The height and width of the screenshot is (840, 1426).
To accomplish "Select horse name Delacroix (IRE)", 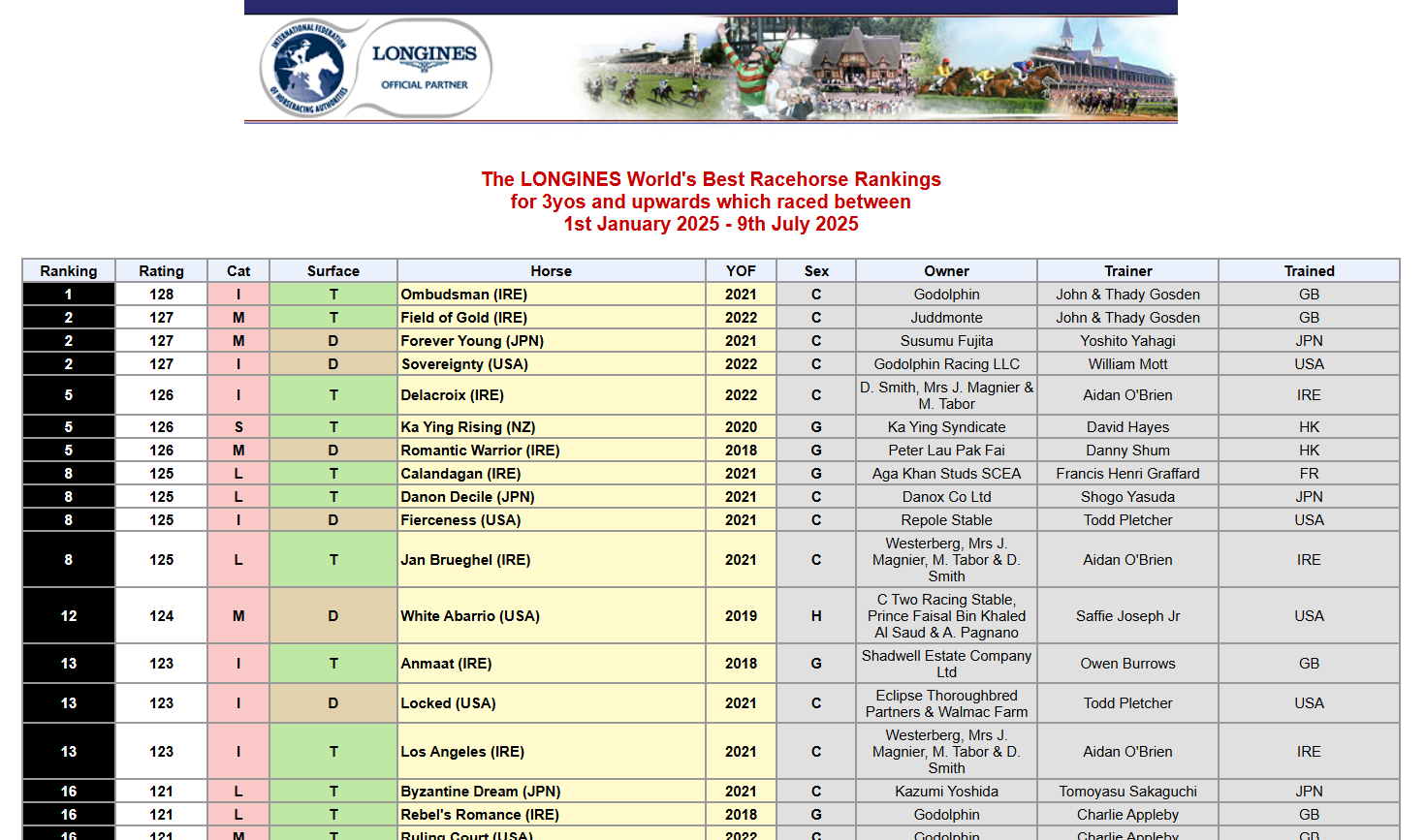I will (x=453, y=395).
